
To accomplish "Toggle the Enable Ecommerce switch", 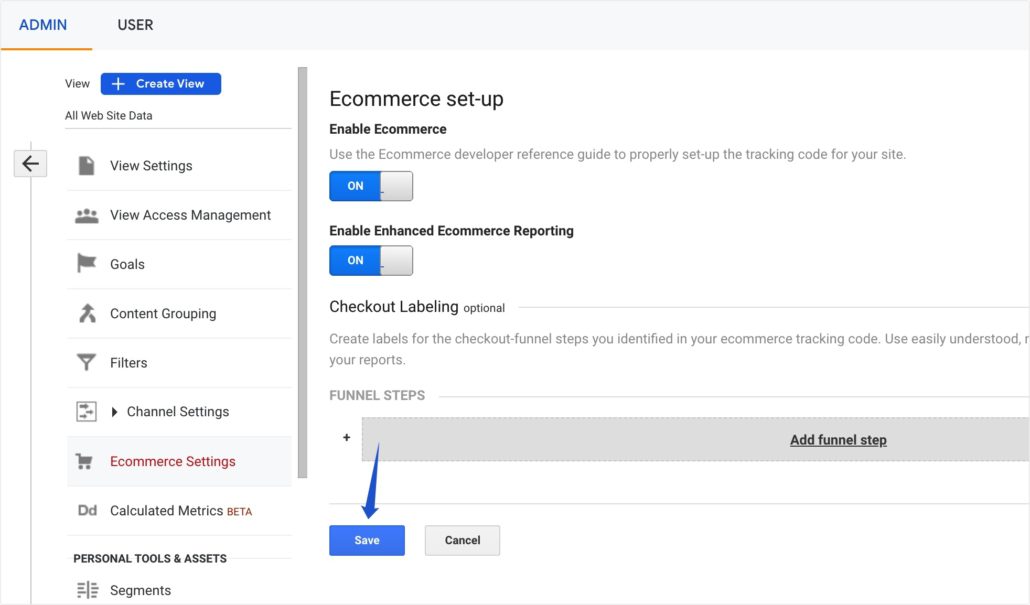I will [371, 186].
